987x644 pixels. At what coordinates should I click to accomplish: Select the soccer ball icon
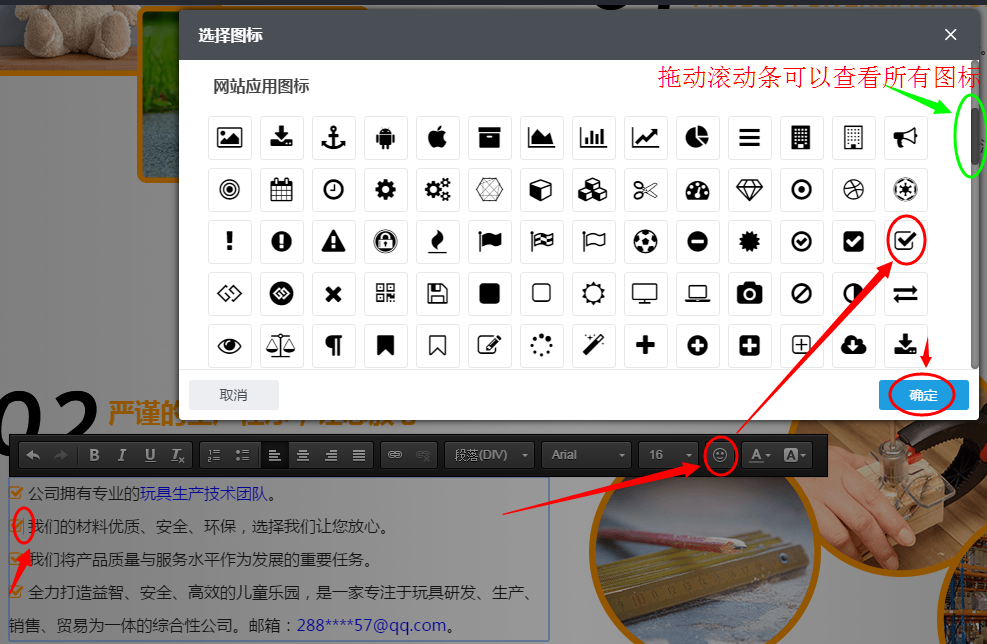tap(645, 241)
